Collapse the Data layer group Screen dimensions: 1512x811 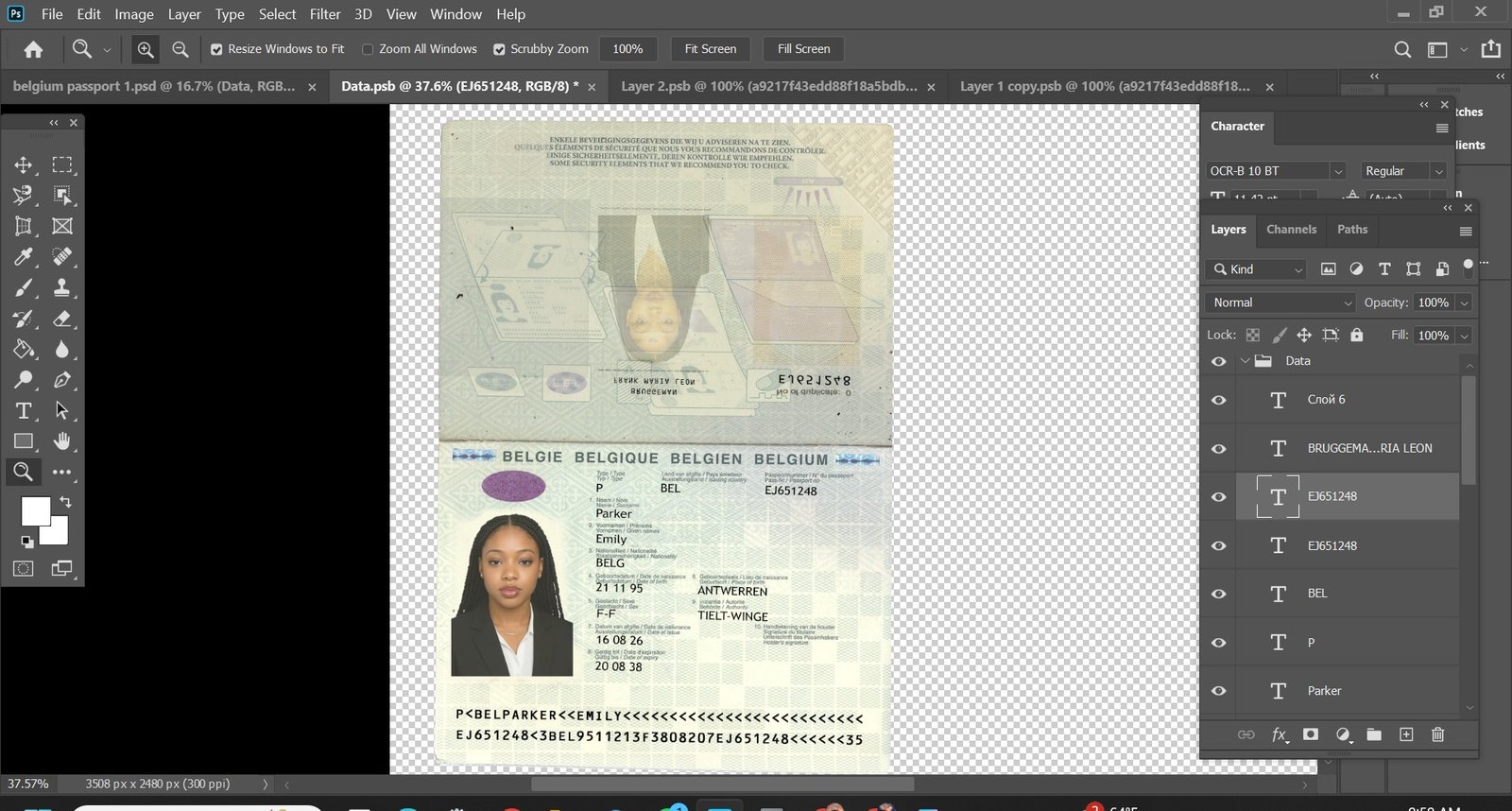click(x=1245, y=361)
